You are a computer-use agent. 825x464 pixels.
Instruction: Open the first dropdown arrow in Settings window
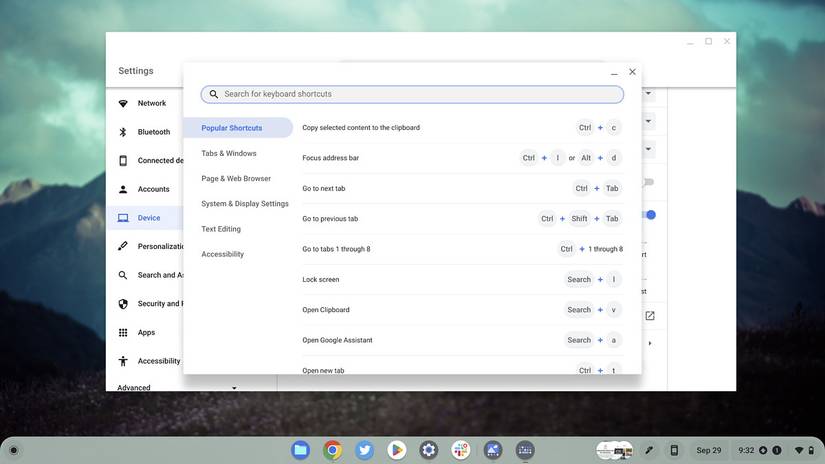pos(648,93)
